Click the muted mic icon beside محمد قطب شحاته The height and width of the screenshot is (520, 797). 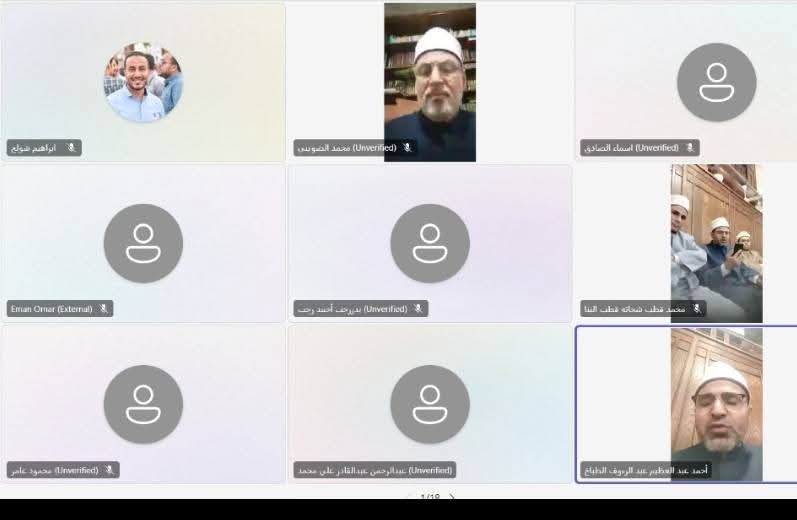695,309
